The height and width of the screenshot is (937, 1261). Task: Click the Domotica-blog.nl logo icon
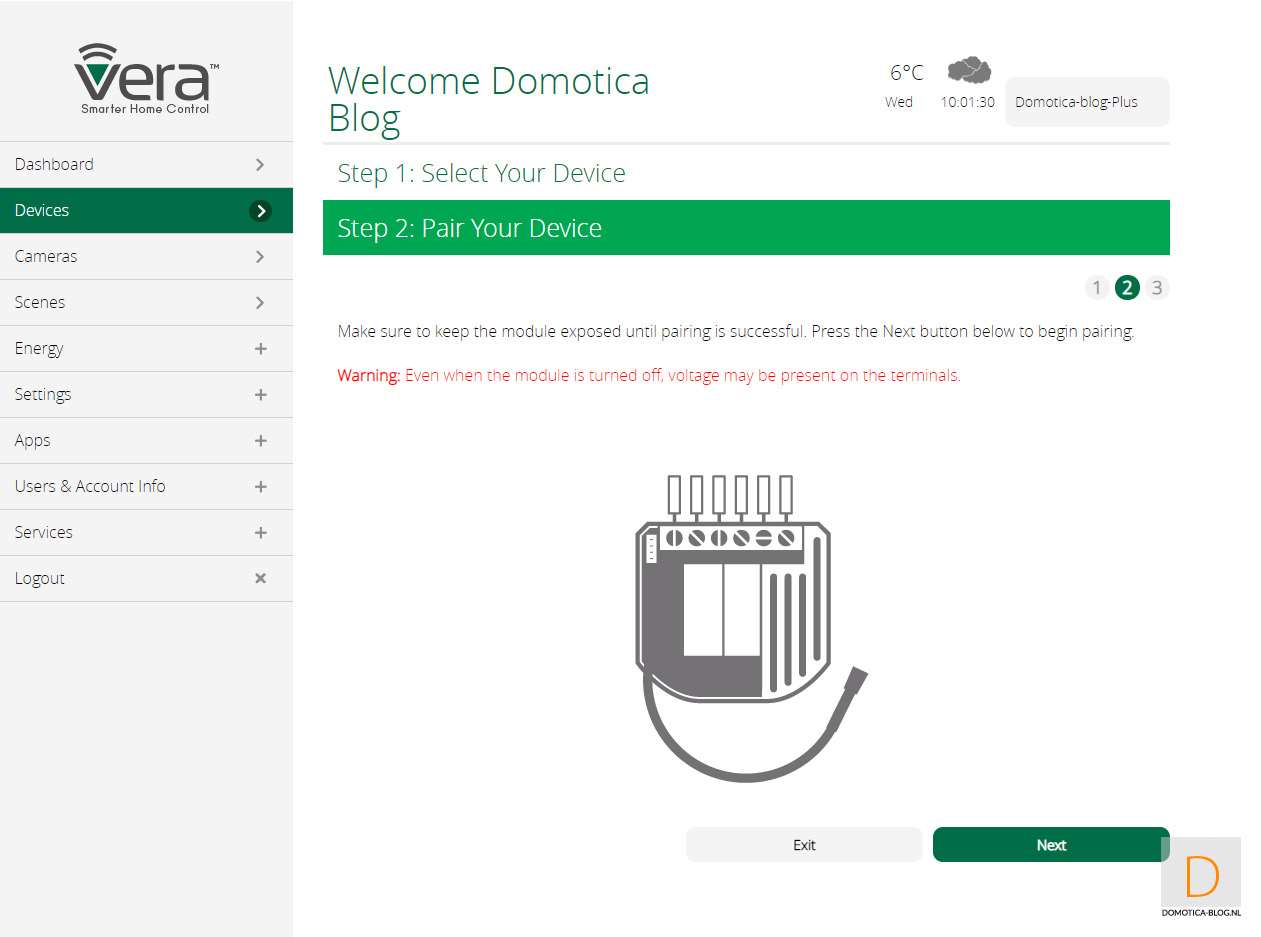pos(1201,877)
